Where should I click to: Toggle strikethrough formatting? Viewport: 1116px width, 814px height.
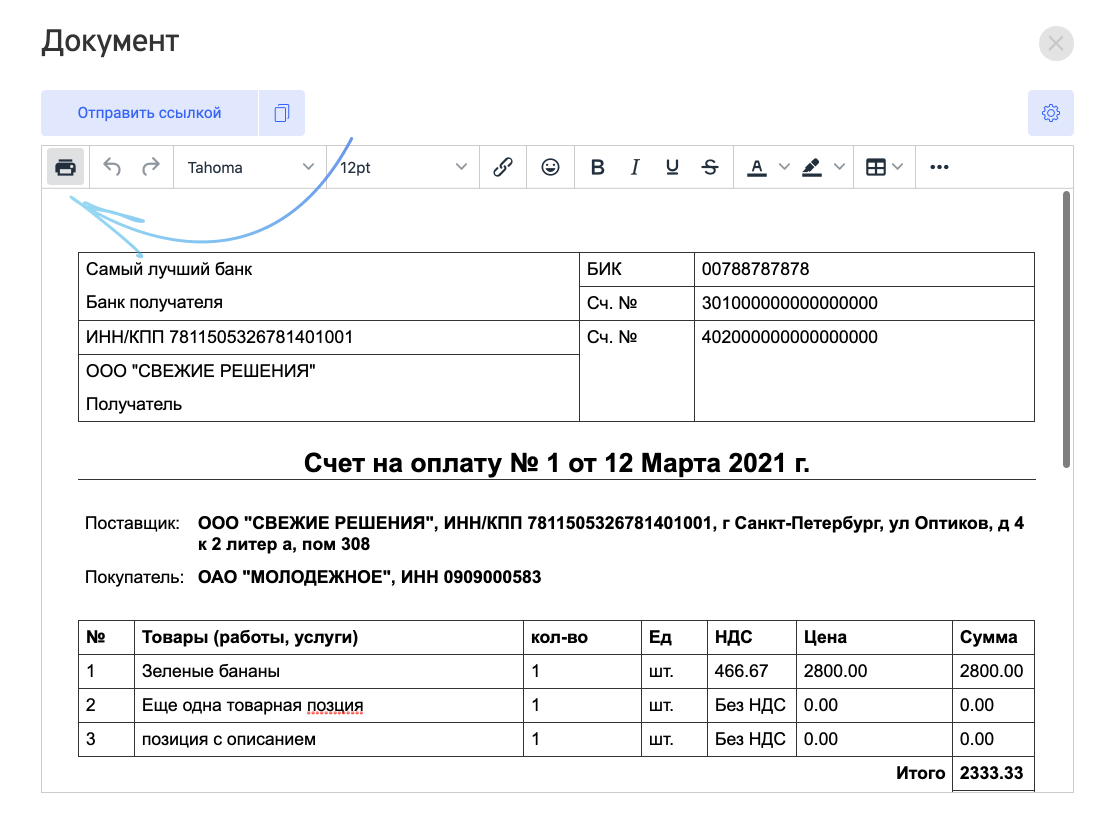click(x=710, y=167)
